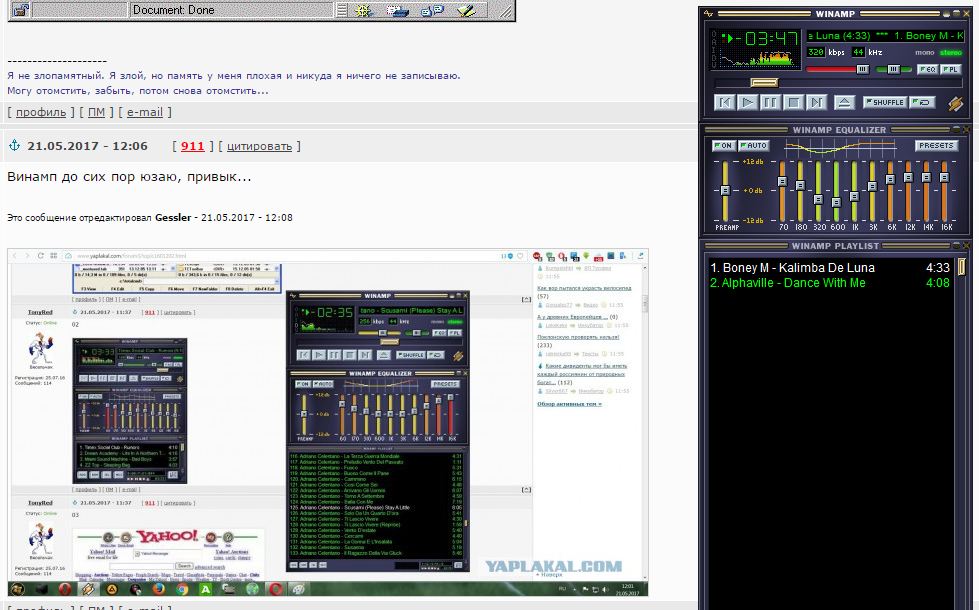Open the upper ПМ private message link
The height and width of the screenshot is (610, 979).
coord(96,112)
